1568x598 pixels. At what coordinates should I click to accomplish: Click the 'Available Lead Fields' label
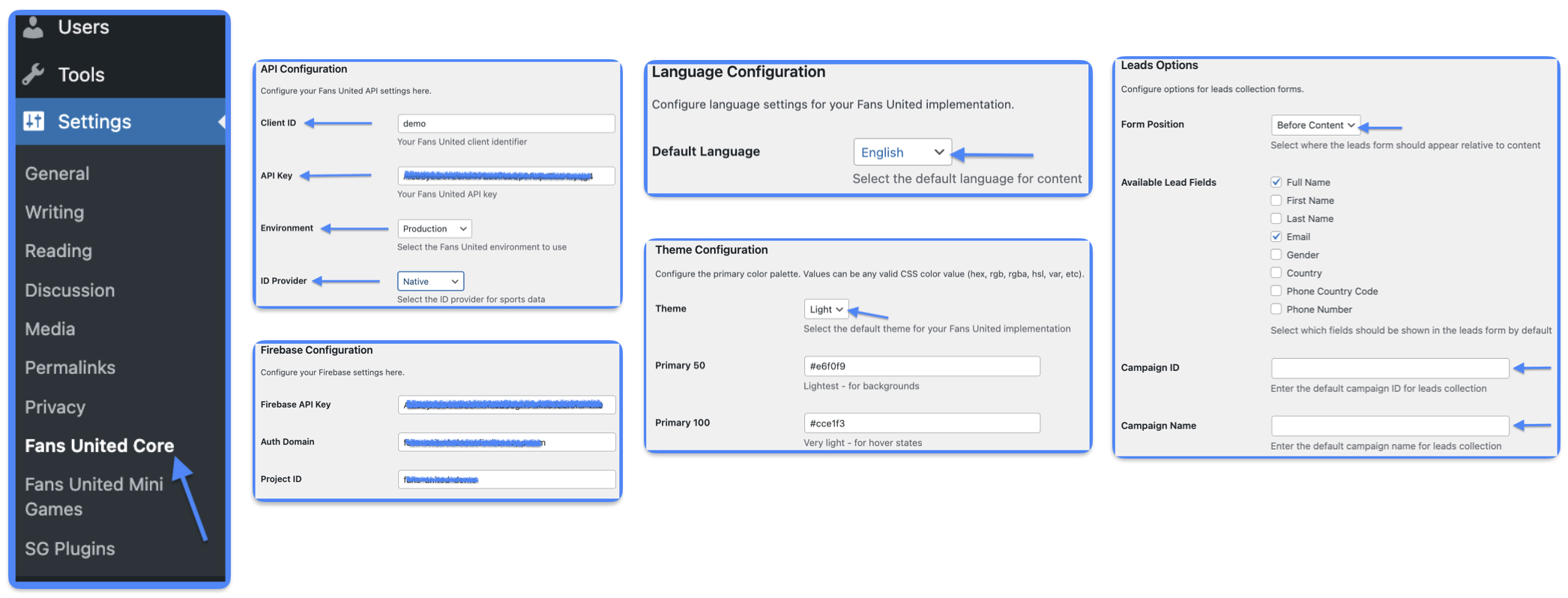[1169, 182]
